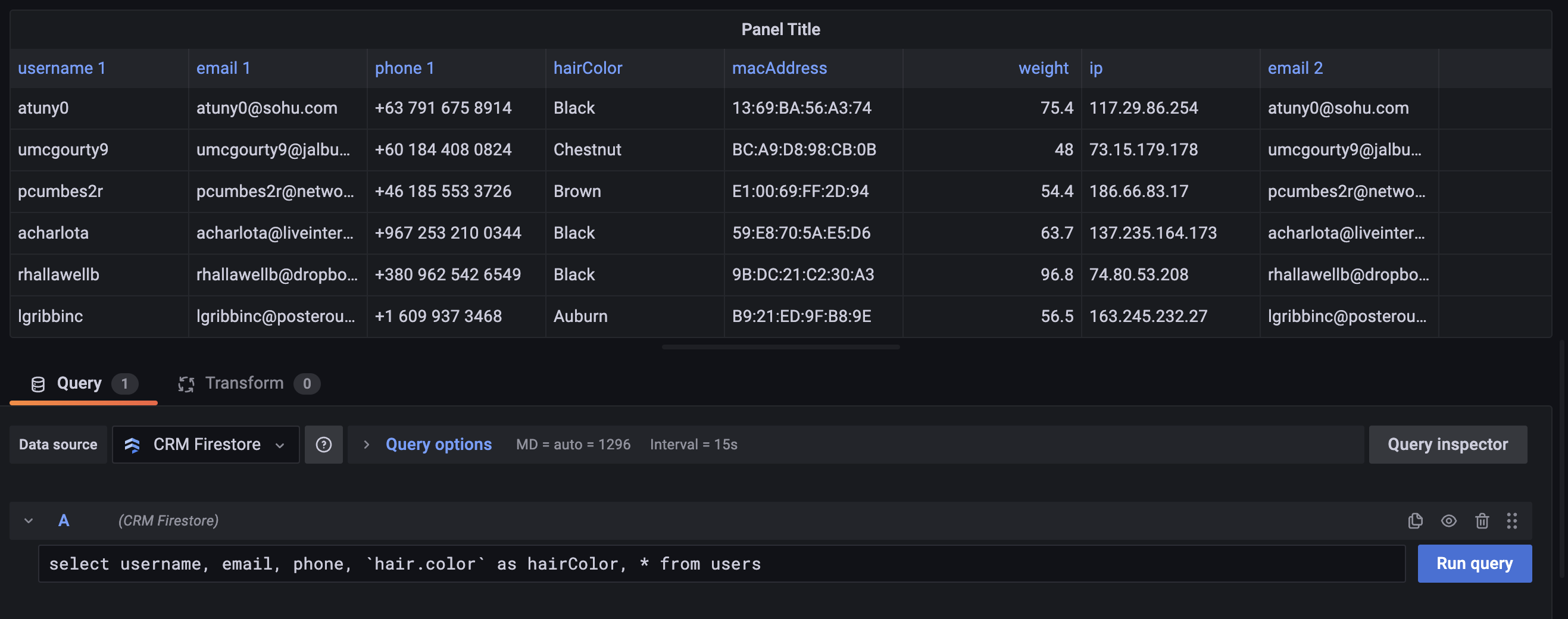
Task: Click the Query tab database icon
Action: click(x=38, y=384)
